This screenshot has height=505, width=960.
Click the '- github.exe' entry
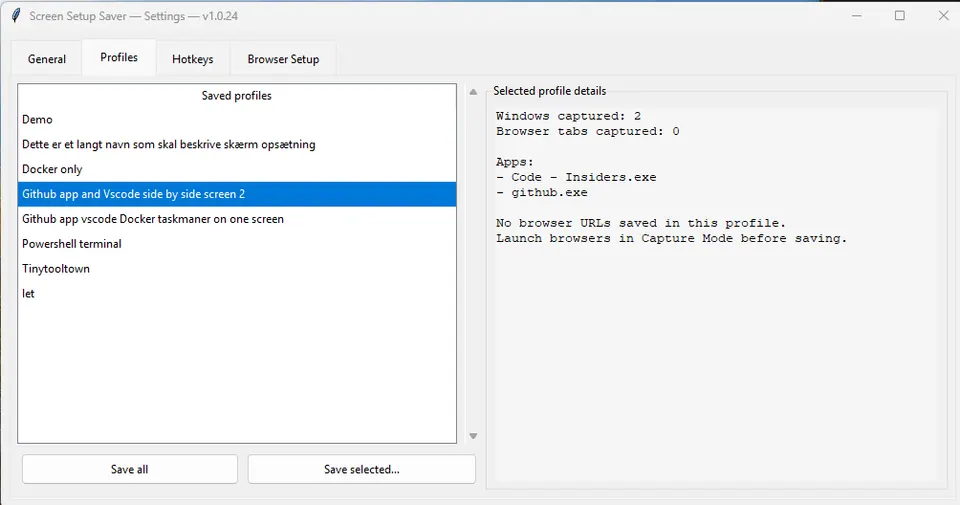[x=542, y=192]
